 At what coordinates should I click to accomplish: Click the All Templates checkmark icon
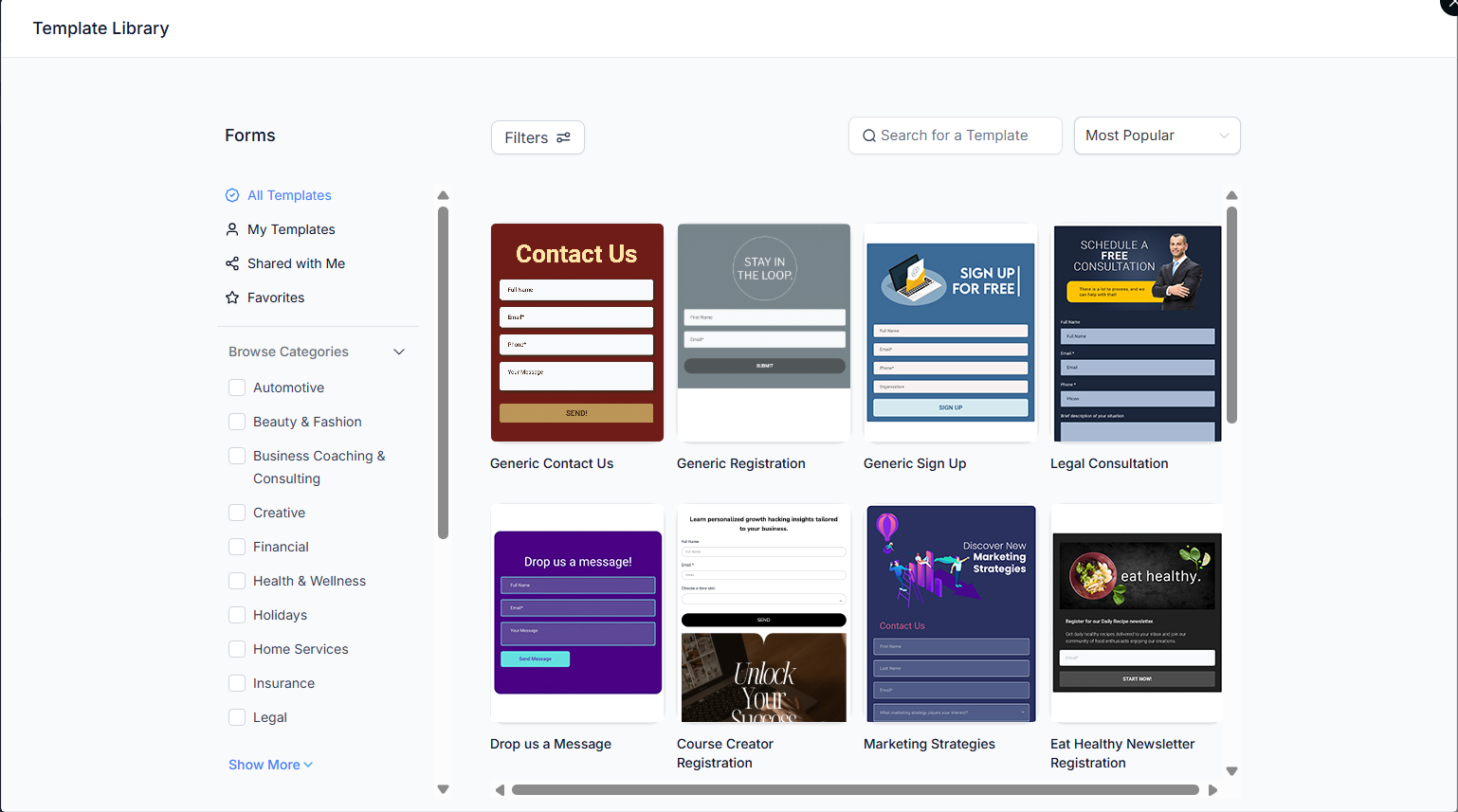tap(232, 195)
